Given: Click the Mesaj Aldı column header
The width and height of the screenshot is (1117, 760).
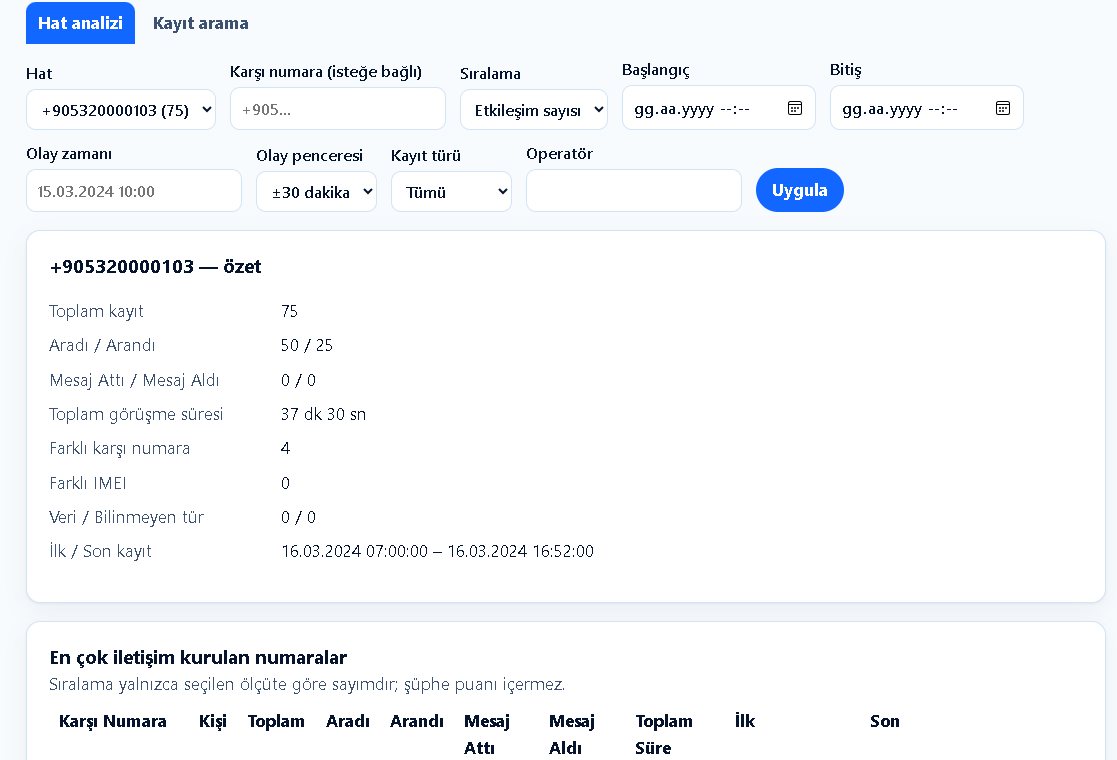Looking at the screenshot, I should click(571, 734).
